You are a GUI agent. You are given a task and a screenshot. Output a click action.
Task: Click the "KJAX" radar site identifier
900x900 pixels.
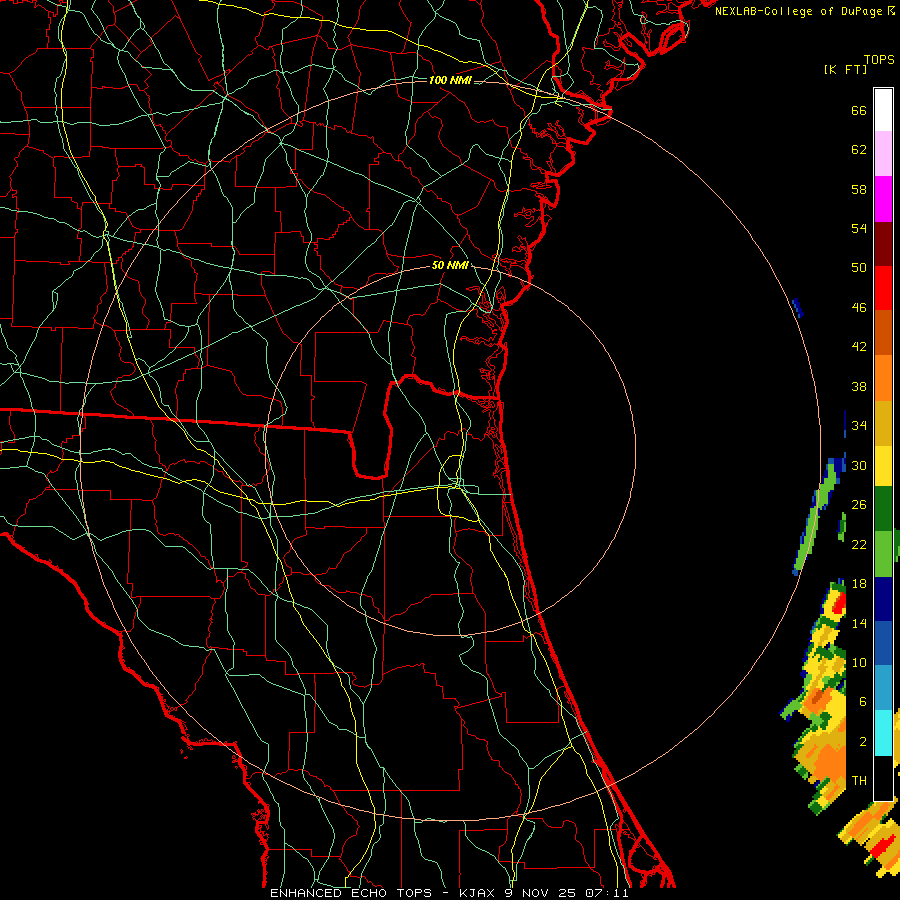479,893
